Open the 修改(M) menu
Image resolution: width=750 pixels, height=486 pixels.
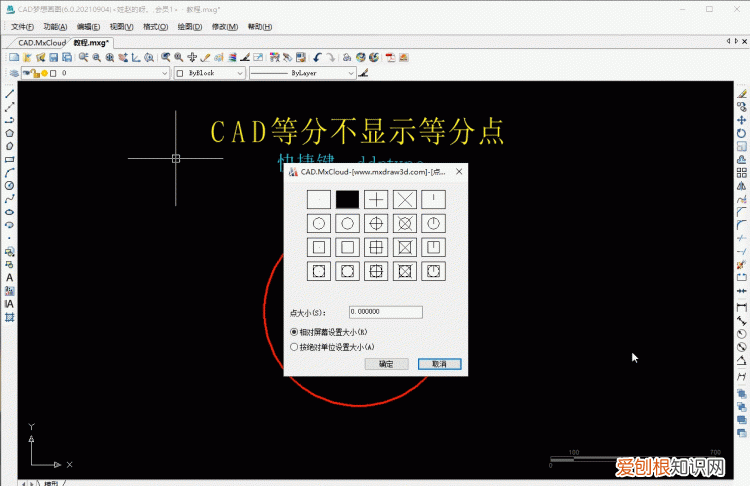(x=225, y=27)
